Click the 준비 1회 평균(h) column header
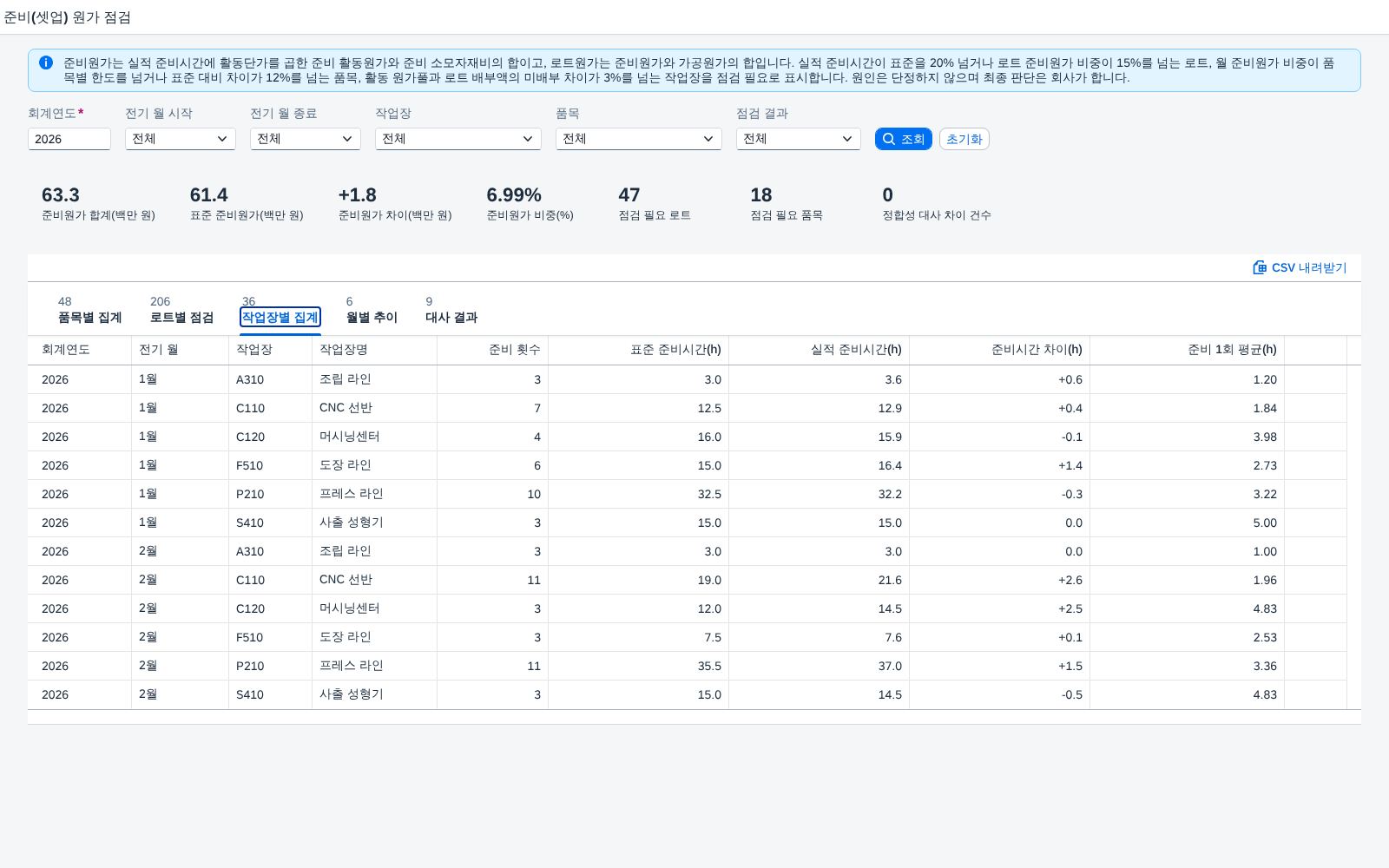The image size is (1389, 868). (1188, 350)
